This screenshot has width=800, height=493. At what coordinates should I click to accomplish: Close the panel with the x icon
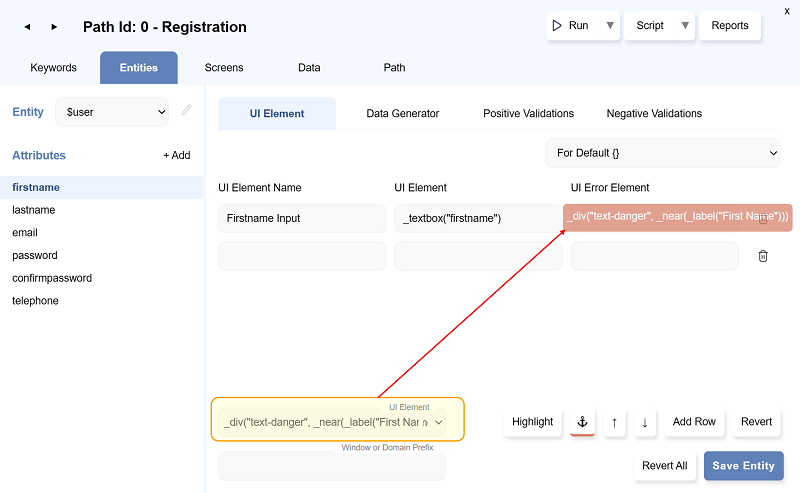787,9
